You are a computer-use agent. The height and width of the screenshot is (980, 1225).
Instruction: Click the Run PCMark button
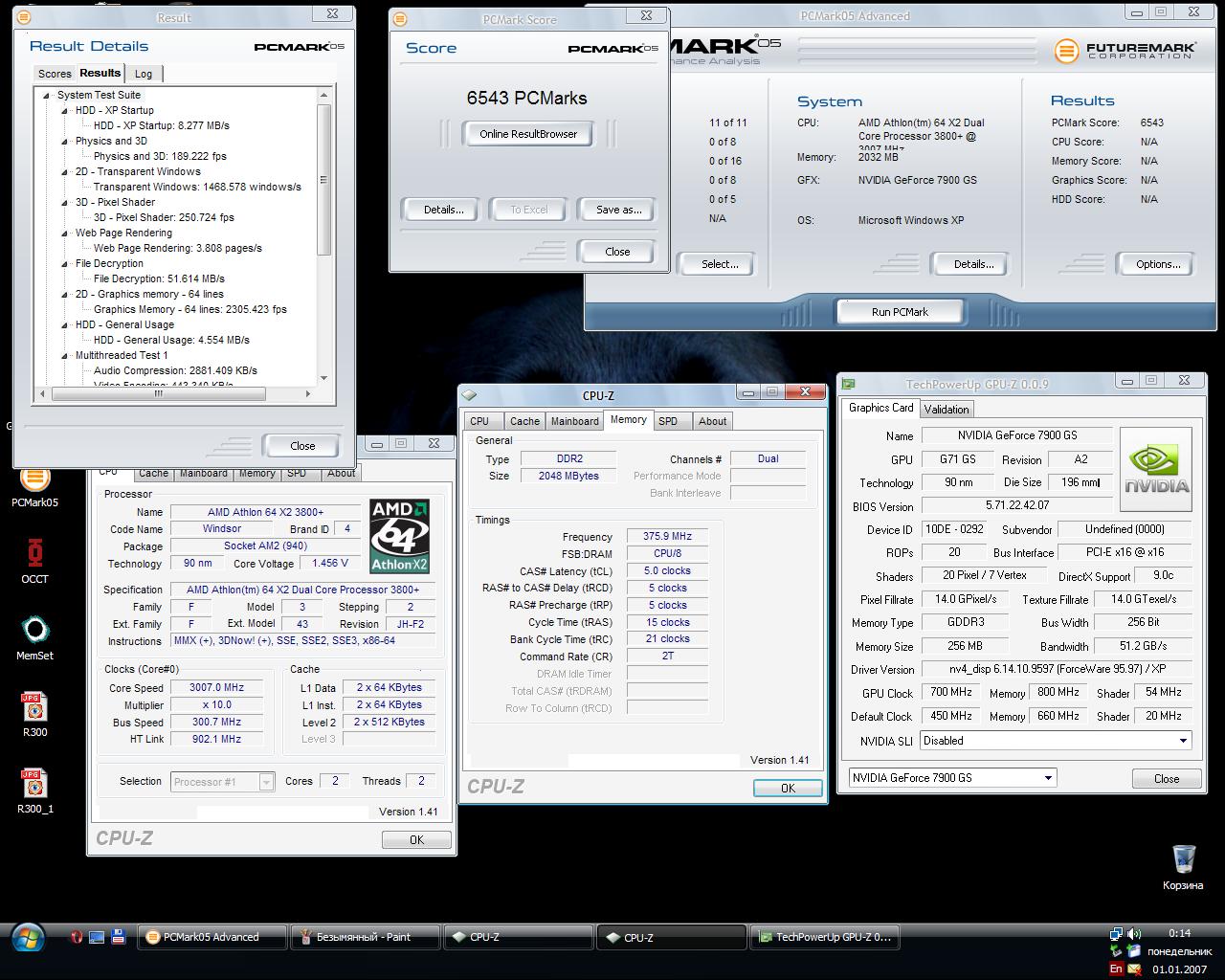point(900,312)
